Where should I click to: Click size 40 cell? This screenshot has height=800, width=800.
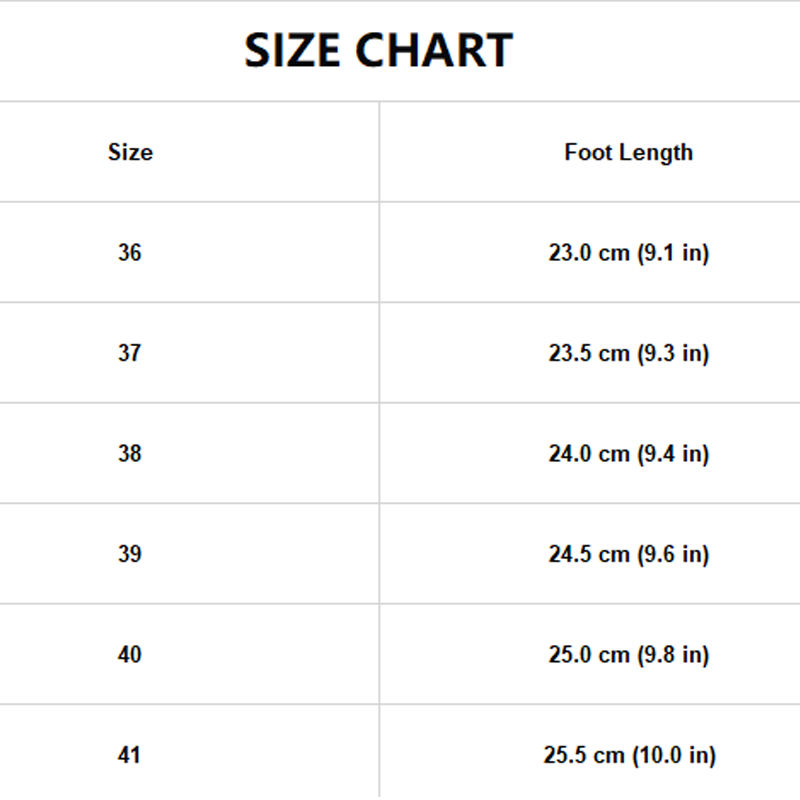tap(130, 655)
